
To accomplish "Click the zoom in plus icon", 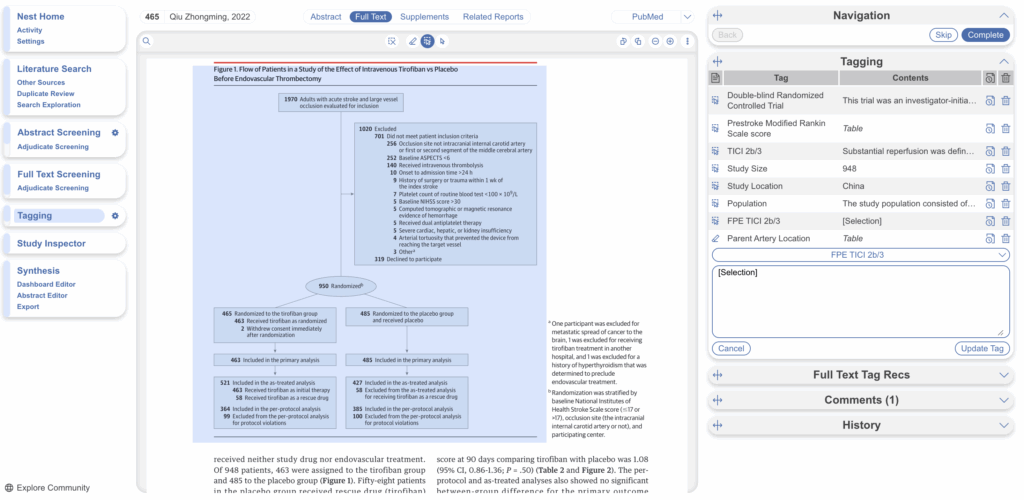I will click(670, 41).
